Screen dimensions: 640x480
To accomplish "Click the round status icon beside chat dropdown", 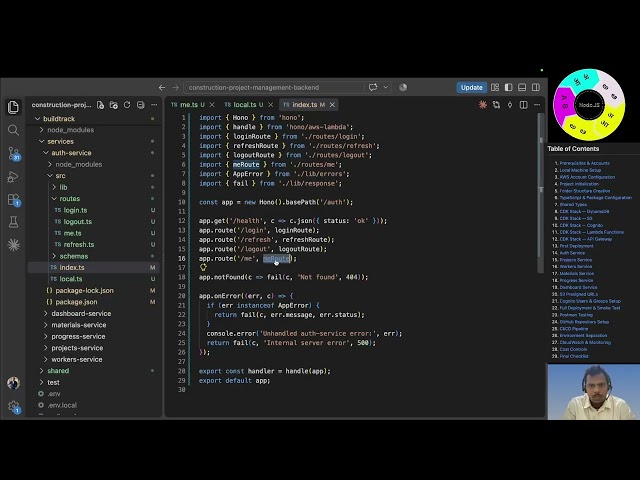I will pyautogui.click(x=403, y=87).
